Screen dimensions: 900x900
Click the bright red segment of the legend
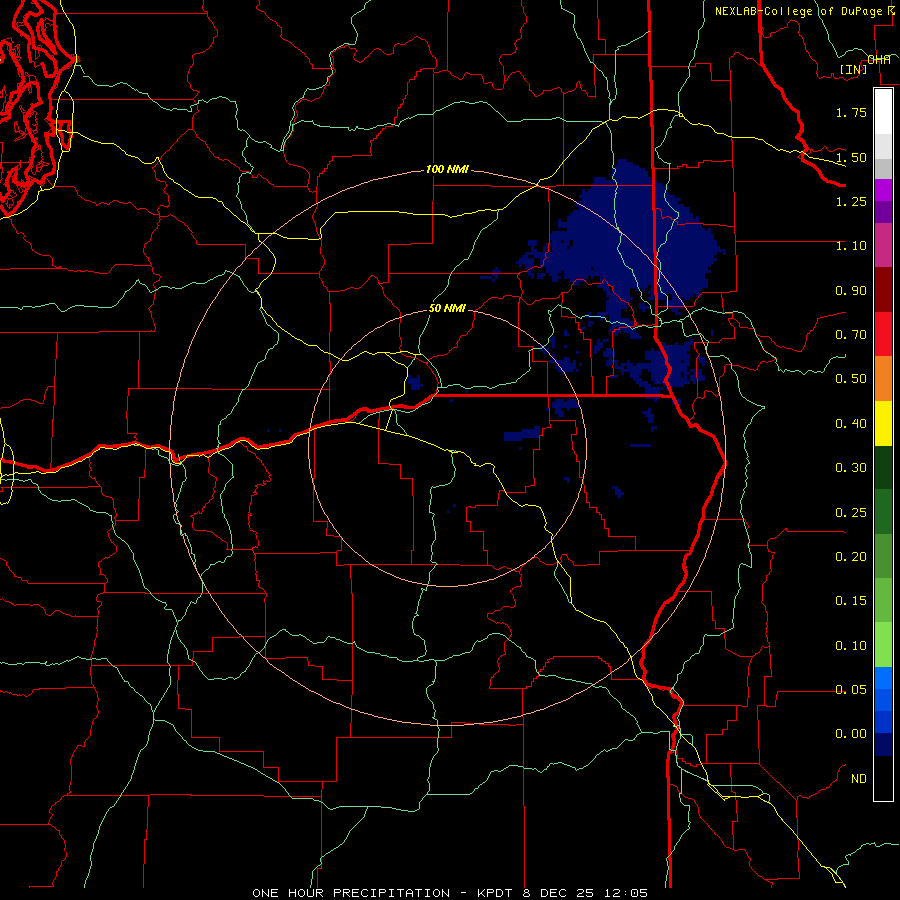(883, 334)
